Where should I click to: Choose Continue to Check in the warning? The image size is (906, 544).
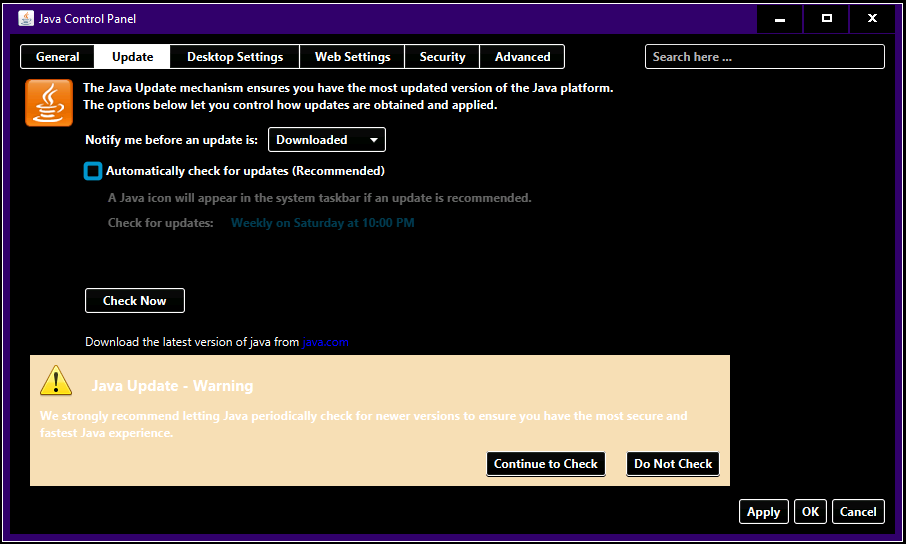[546, 464]
